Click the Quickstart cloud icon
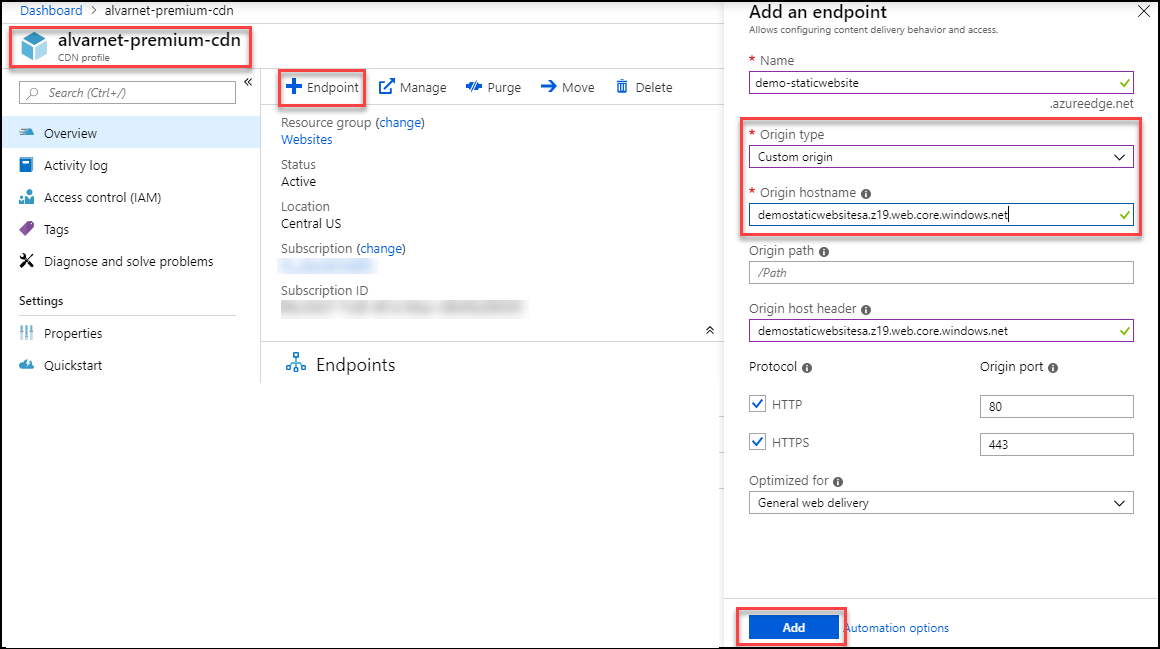The image size is (1160, 649). pyautogui.click(x=27, y=365)
